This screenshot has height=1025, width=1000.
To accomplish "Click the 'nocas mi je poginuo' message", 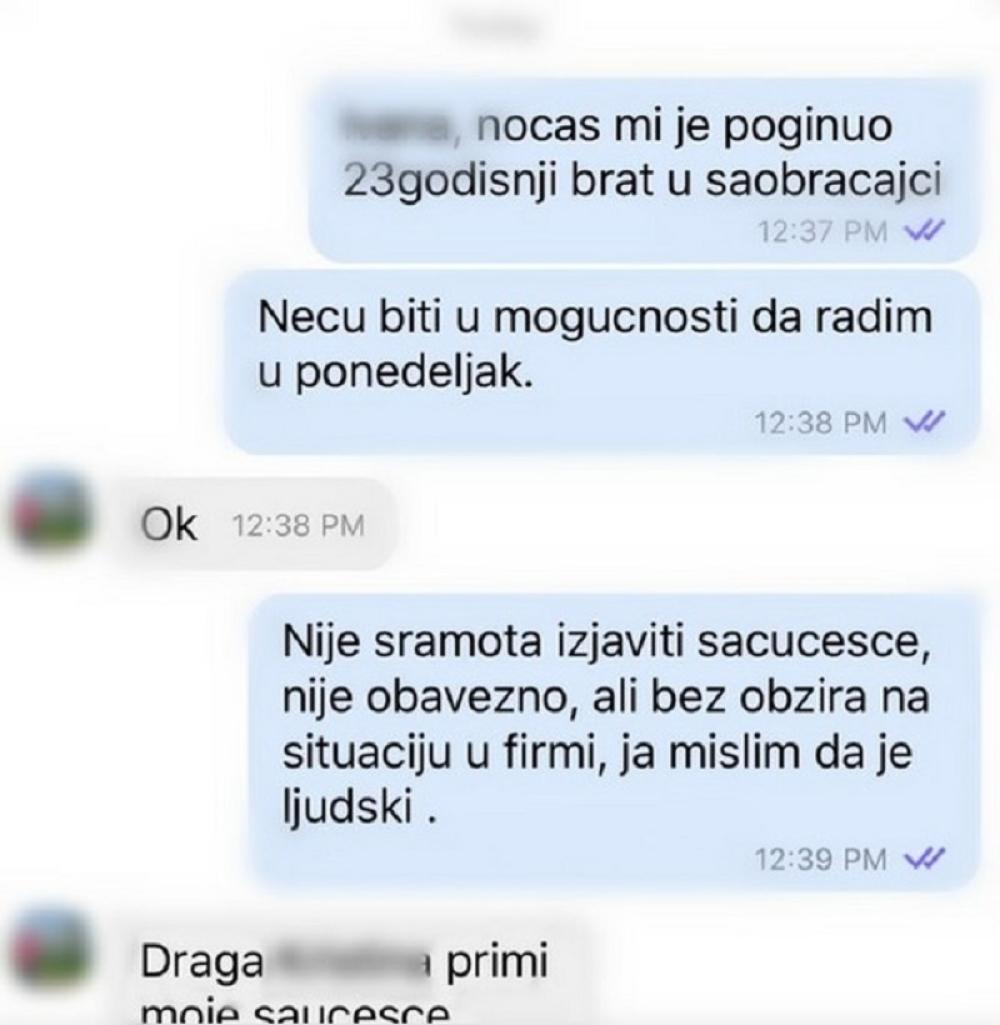I will click(x=643, y=171).
